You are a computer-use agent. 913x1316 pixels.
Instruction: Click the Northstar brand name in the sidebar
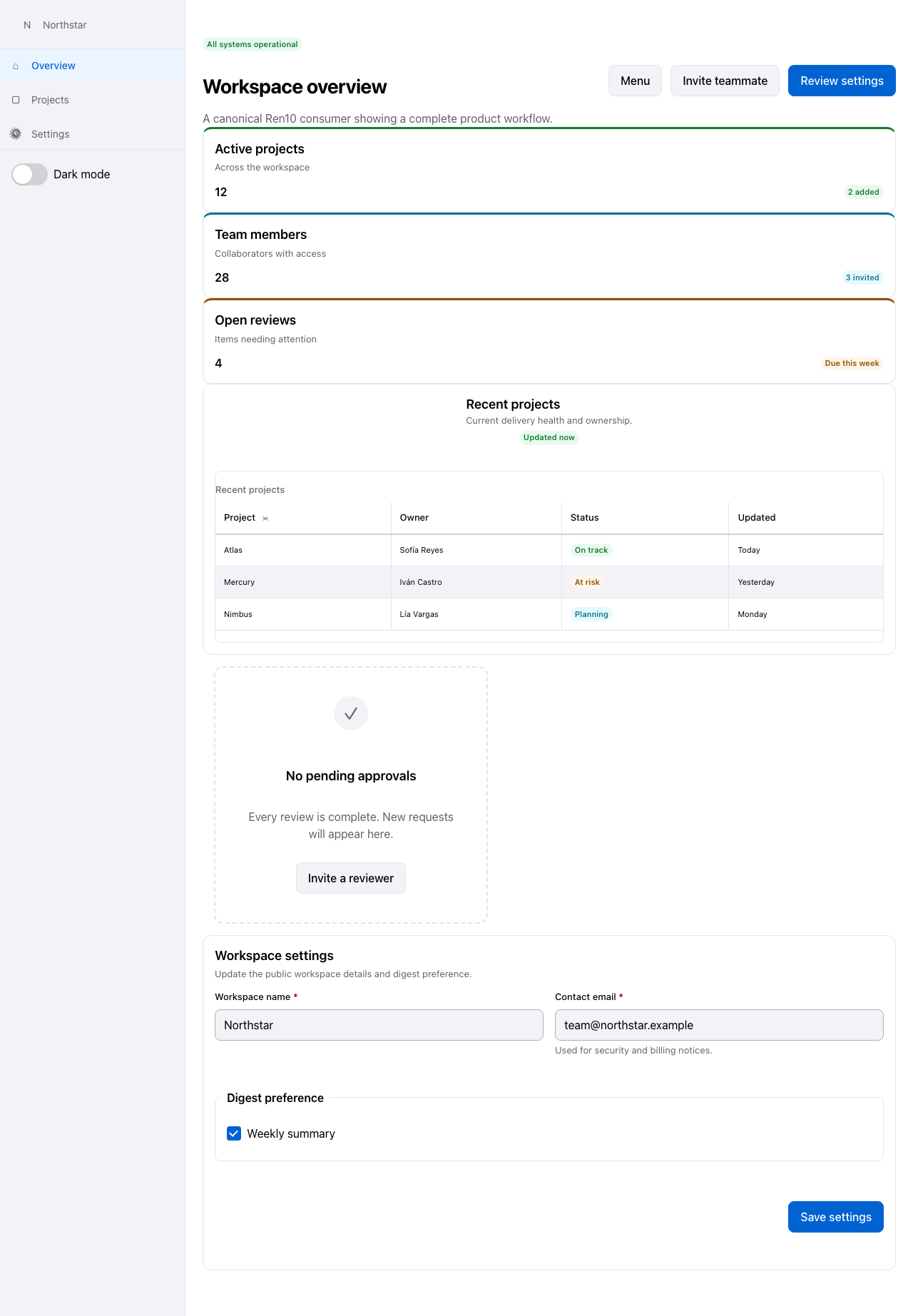65,25
